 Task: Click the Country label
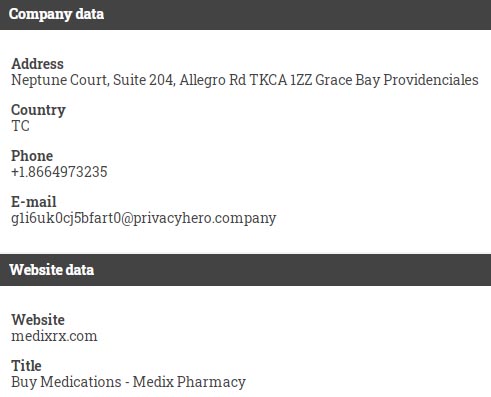point(38,110)
